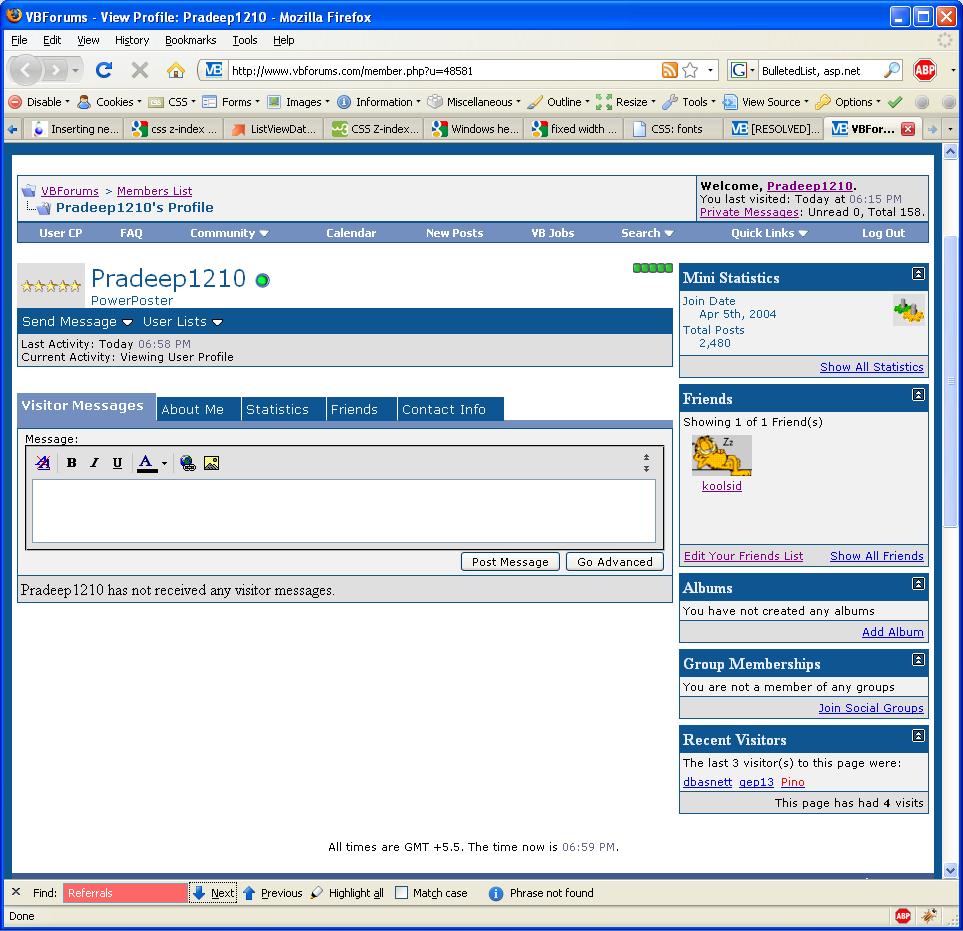
Task: Click the editor size adjust arrows
Action: click(646, 463)
